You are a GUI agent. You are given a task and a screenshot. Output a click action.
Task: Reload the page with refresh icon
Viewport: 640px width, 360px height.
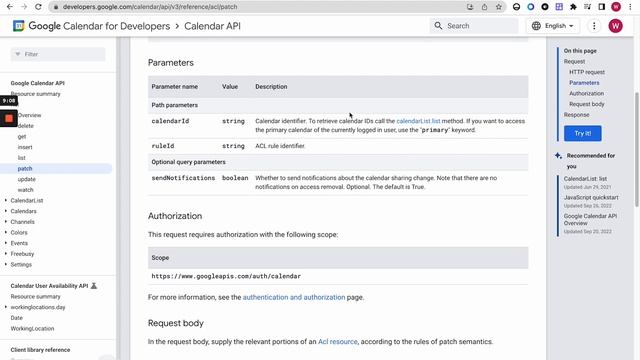click(x=38, y=7)
